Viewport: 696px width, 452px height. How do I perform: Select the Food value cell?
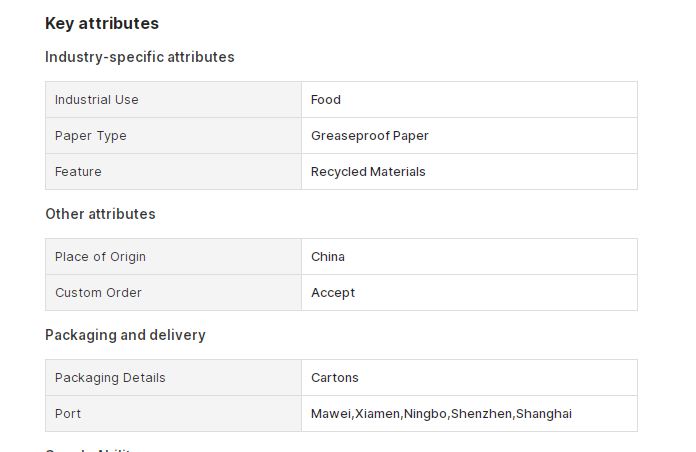click(x=469, y=99)
